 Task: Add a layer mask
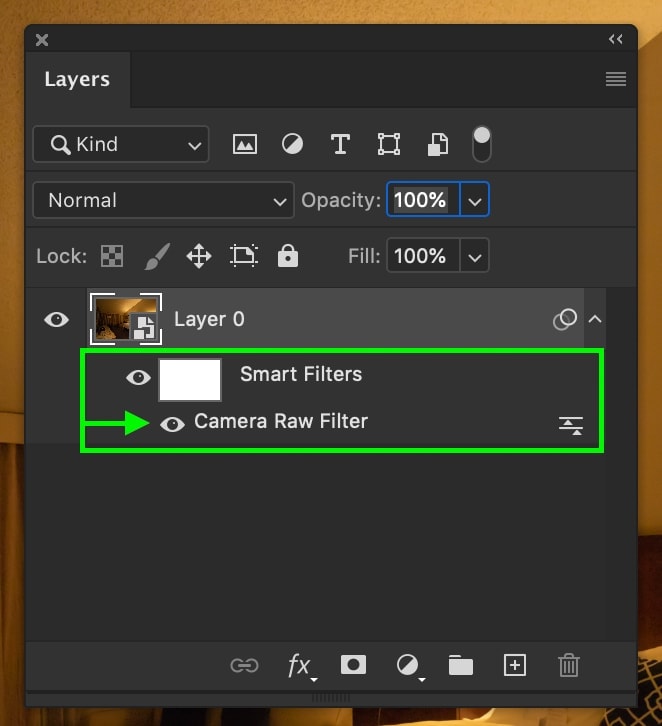coord(353,665)
